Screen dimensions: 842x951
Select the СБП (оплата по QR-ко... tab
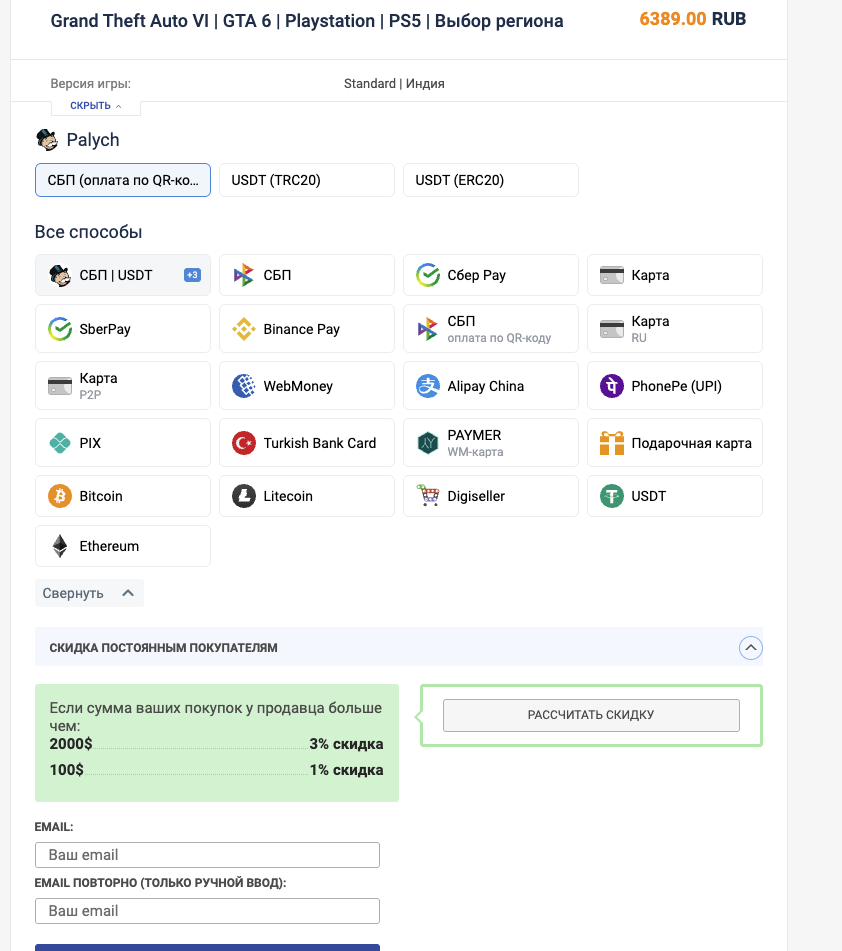pyautogui.click(x=123, y=180)
